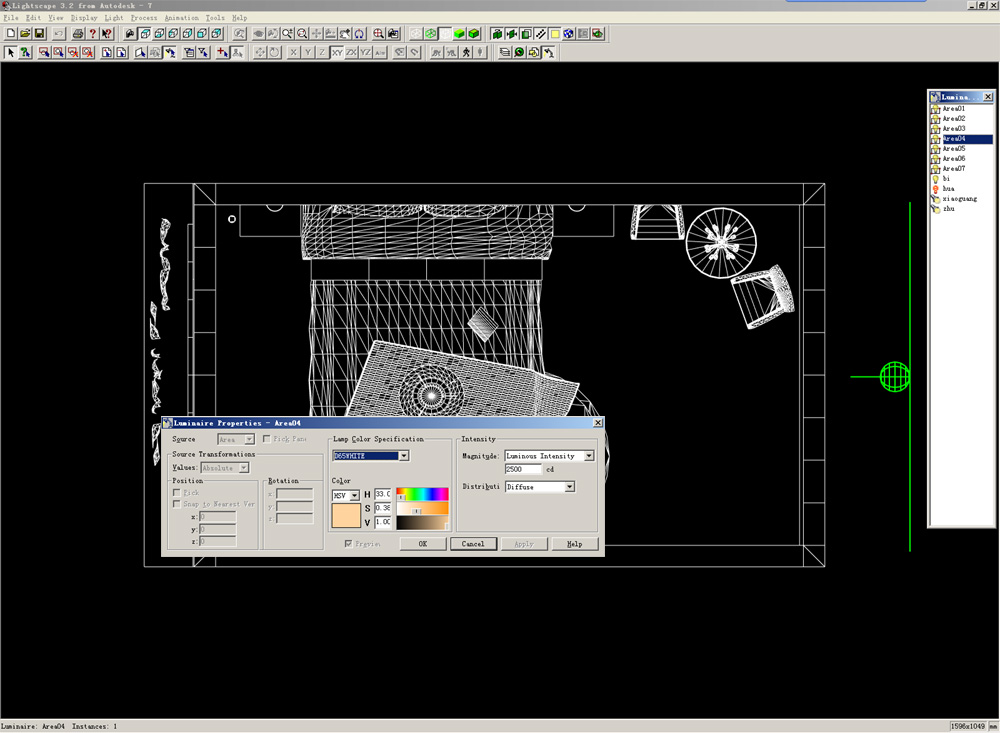
Task: Click the XY plane constraint button
Action: pyautogui.click(x=338, y=52)
